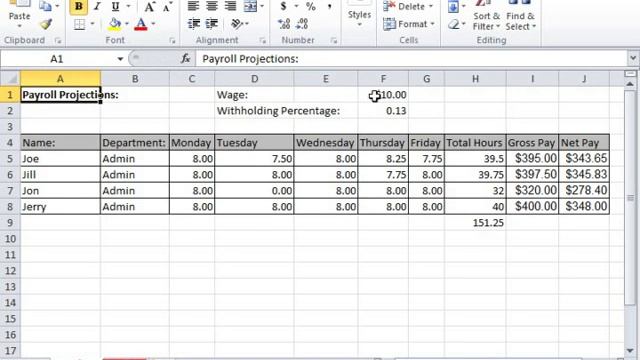Click the Increase Decimal icon
This screenshot has height=360, width=640.
click(x=284, y=24)
